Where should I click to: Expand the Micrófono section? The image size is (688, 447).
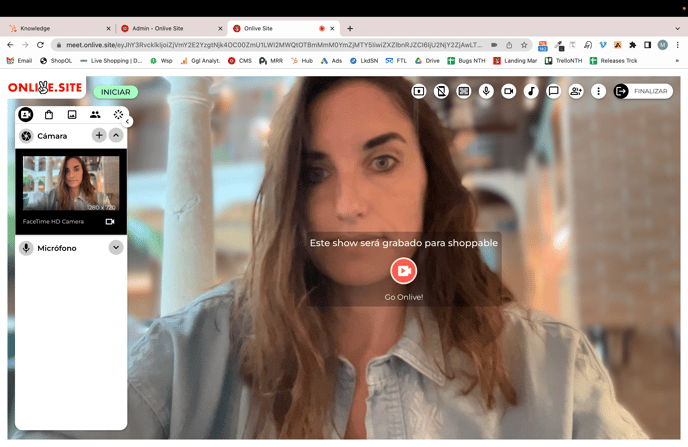(116, 248)
